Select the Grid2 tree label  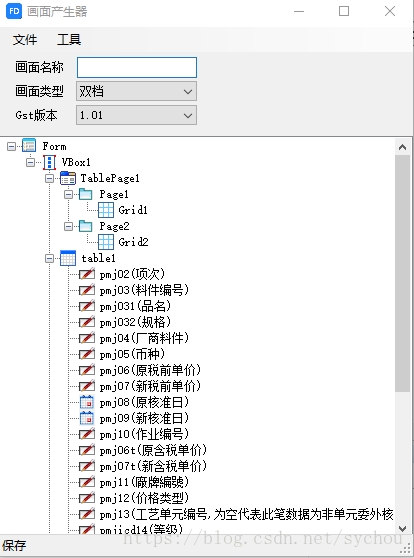point(133,242)
